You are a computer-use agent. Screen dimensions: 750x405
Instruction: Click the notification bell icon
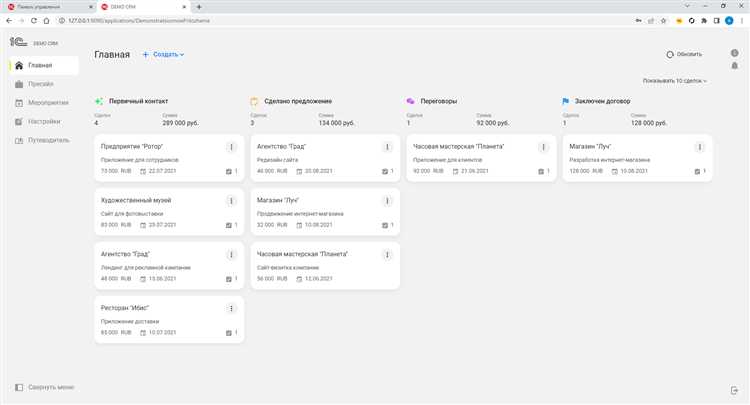pyautogui.click(x=735, y=66)
